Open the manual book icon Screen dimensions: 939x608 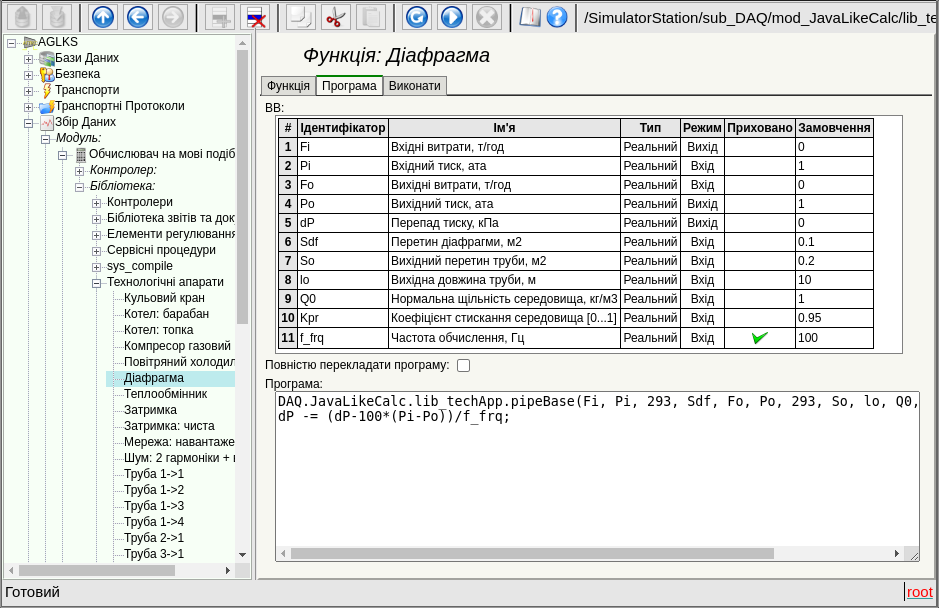pos(530,17)
